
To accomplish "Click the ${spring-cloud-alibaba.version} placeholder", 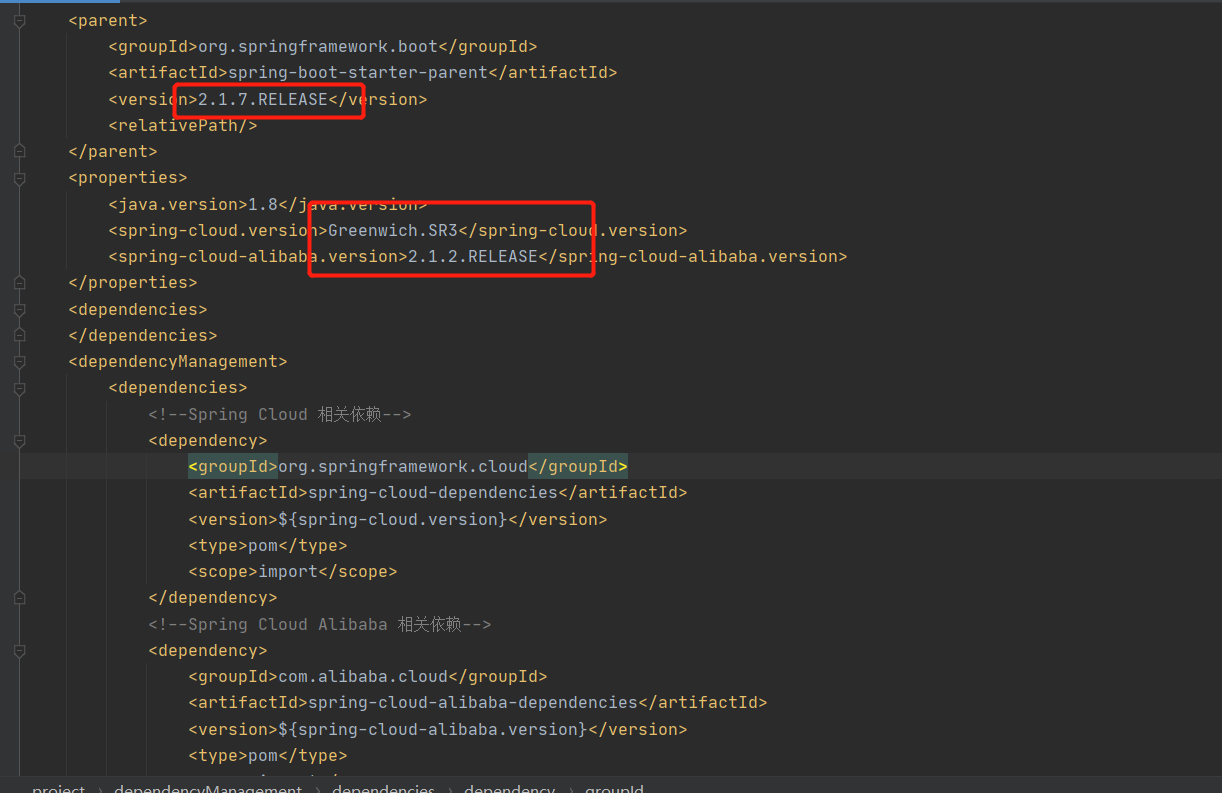I will [x=433, y=729].
